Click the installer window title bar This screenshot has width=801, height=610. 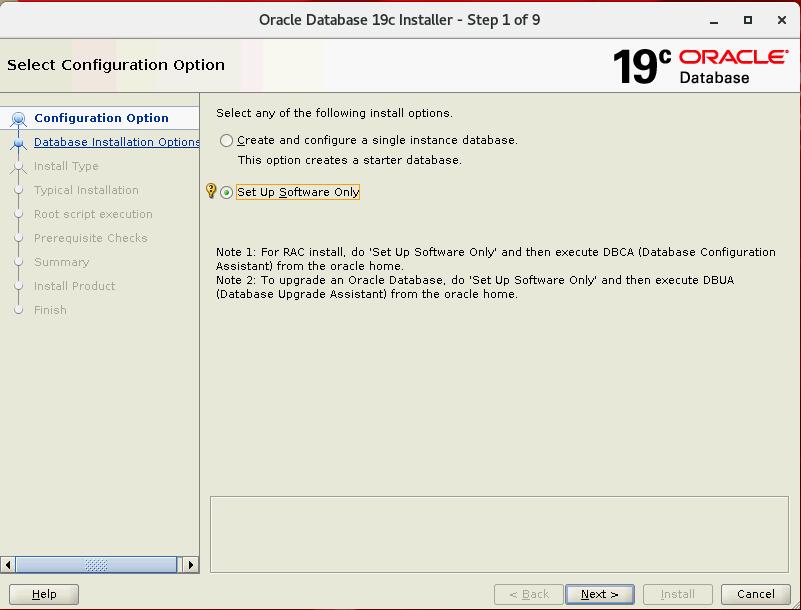tap(399, 20)
